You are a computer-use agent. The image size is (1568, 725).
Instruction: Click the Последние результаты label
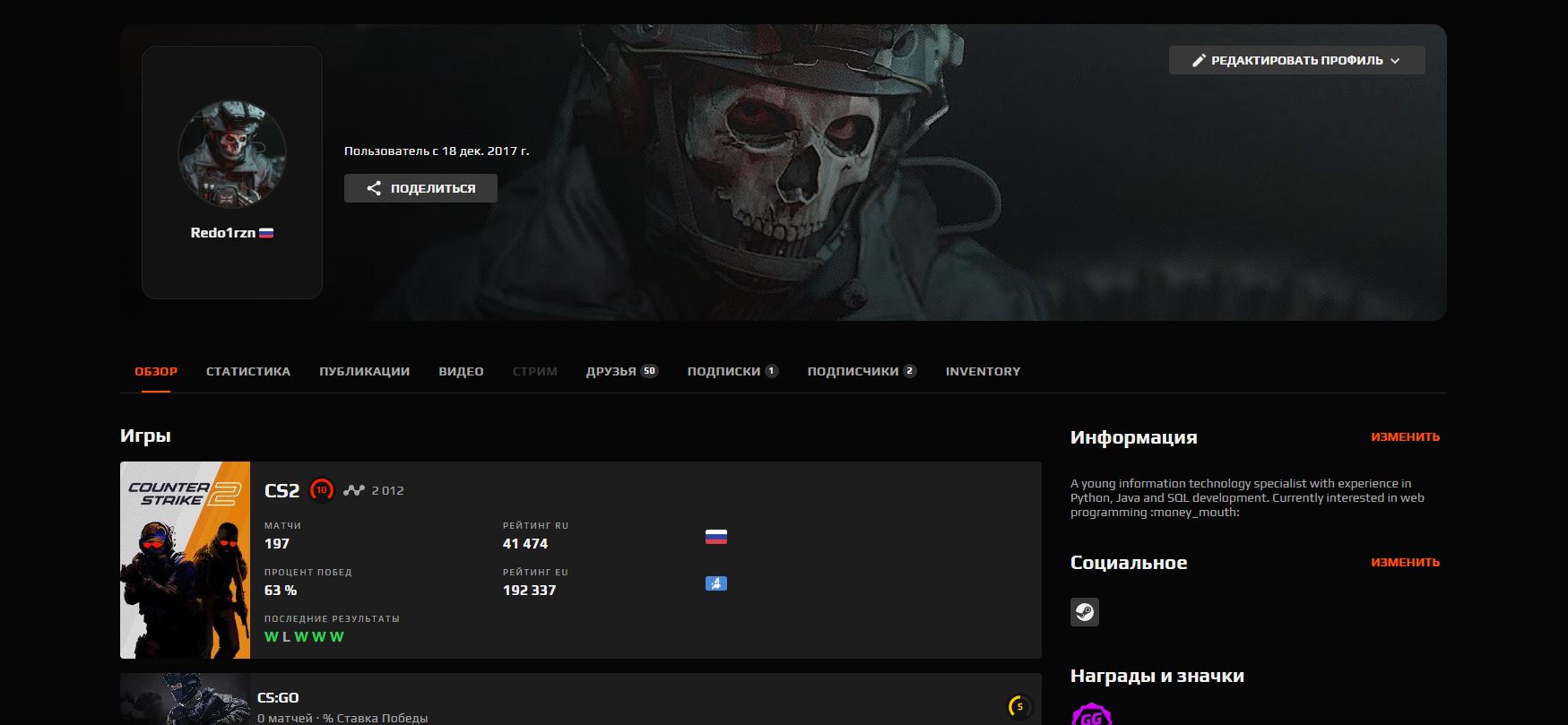tap(332, 619)
